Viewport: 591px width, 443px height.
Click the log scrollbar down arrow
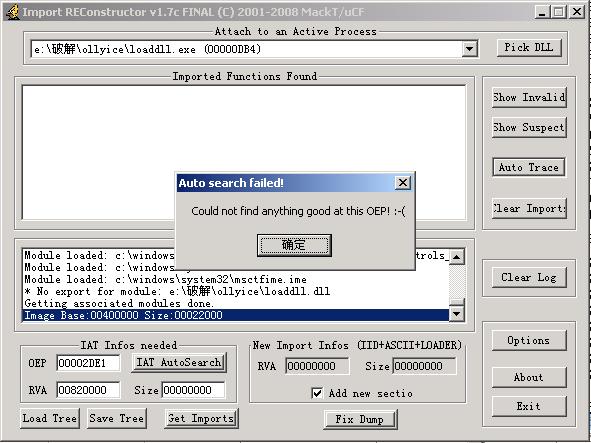click(x=457, y=314)
